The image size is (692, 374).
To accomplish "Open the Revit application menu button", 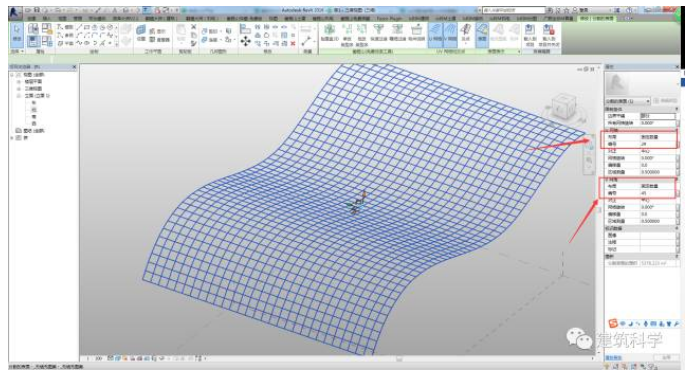I will (x=15, y=12).
